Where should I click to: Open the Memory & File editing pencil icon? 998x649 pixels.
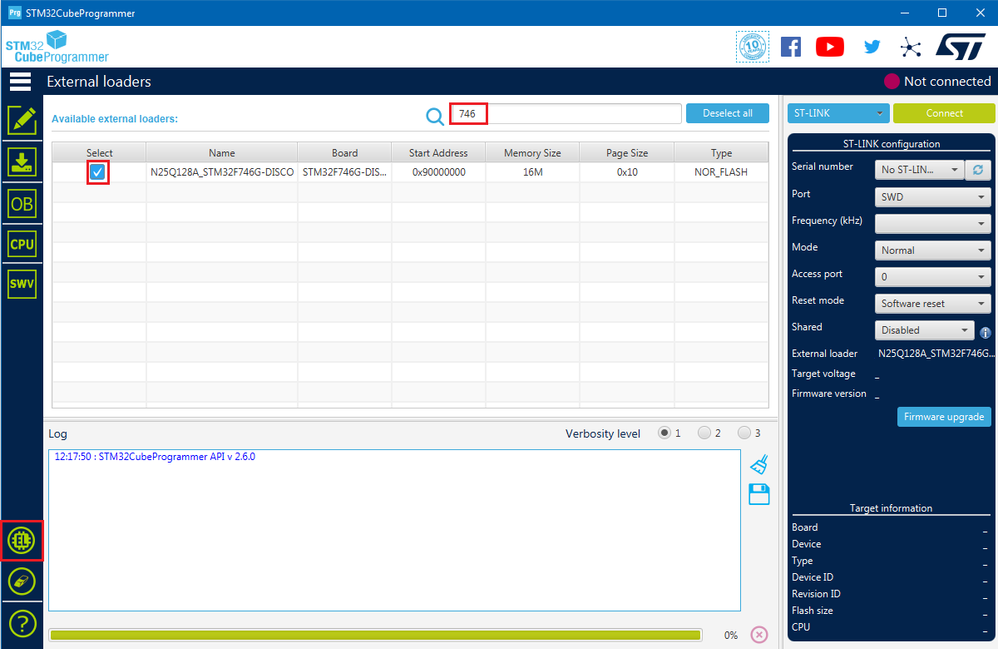[22, 120]
